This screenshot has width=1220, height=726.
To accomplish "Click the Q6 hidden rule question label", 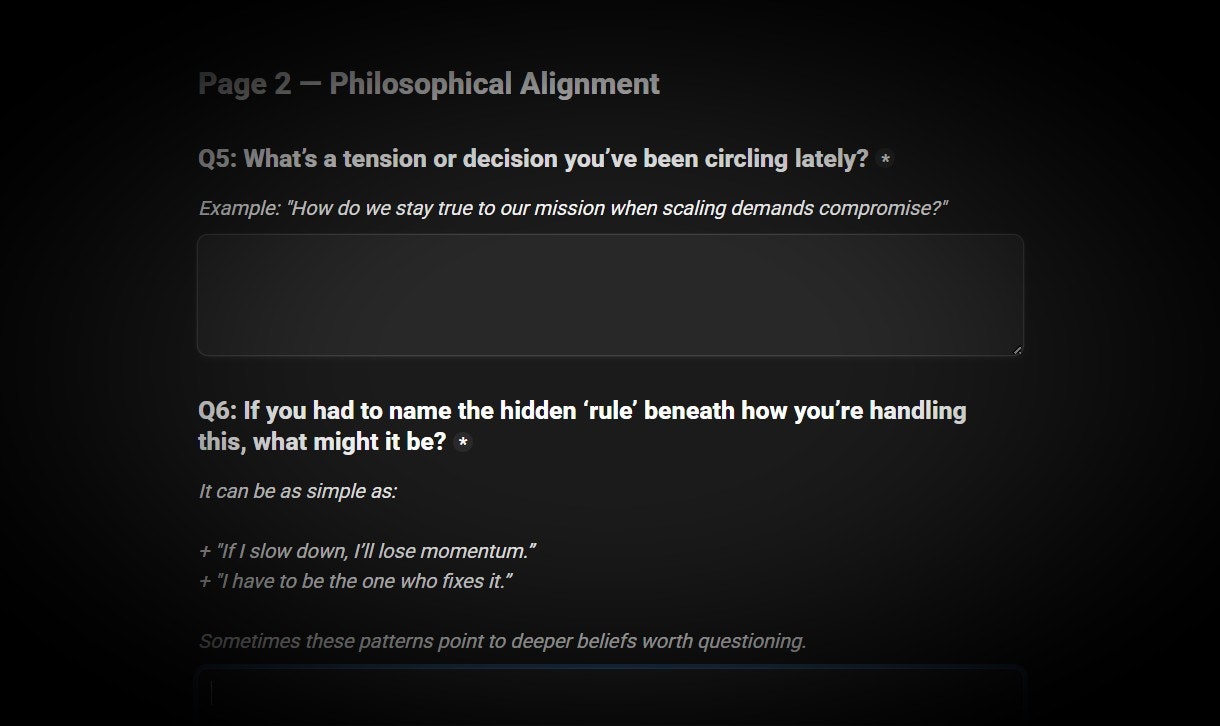I will pyautogui.click(x=582, y=426).
